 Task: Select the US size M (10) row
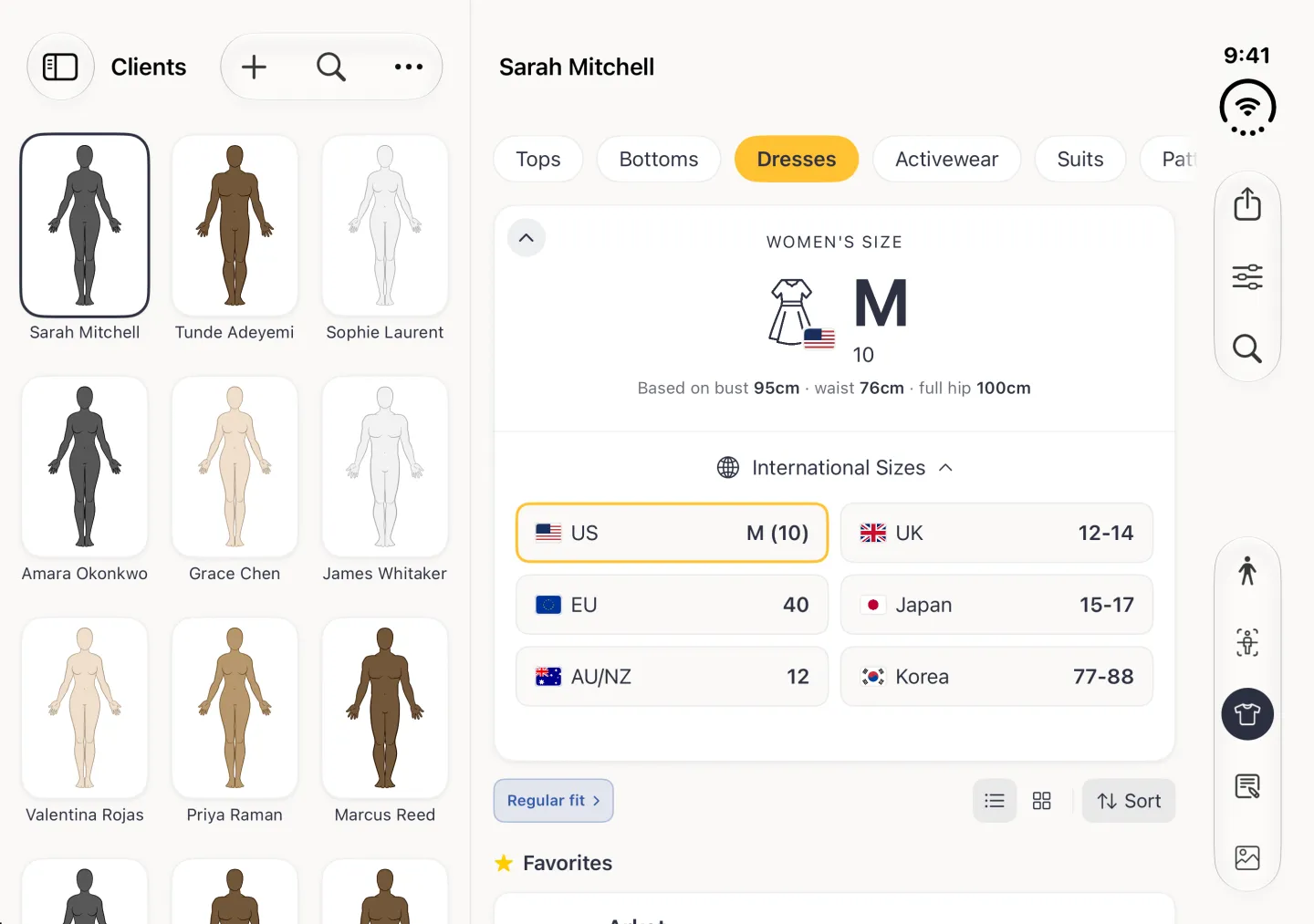click(673, 533)
